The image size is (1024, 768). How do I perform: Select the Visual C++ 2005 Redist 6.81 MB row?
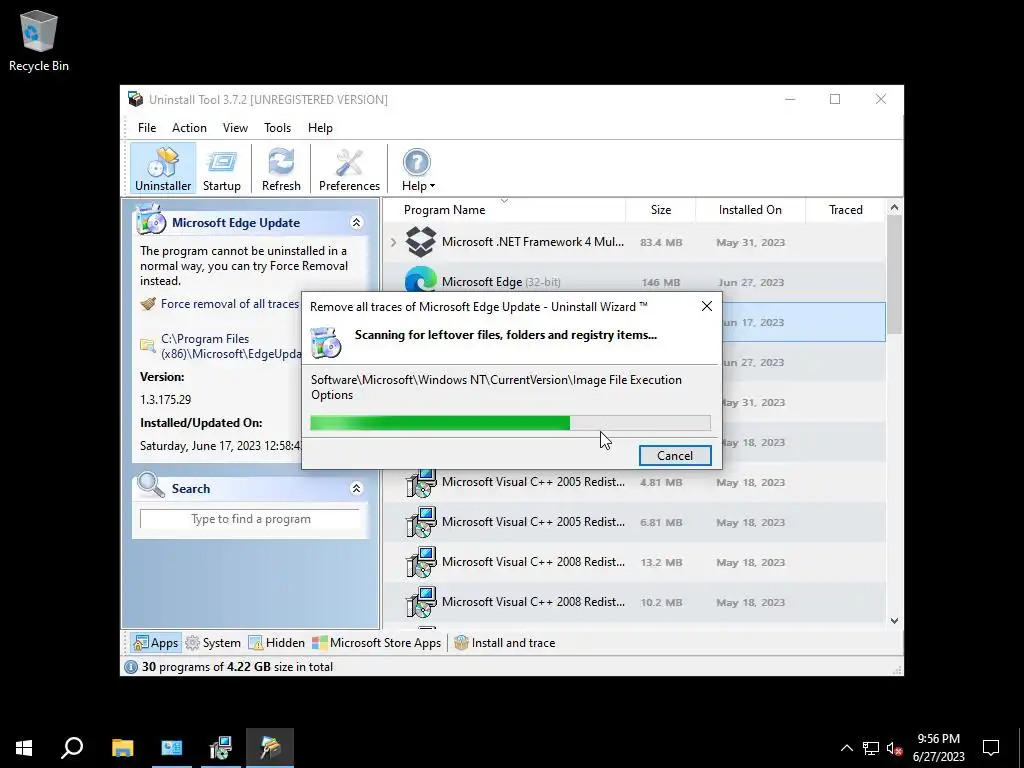(x=633, y=522)
